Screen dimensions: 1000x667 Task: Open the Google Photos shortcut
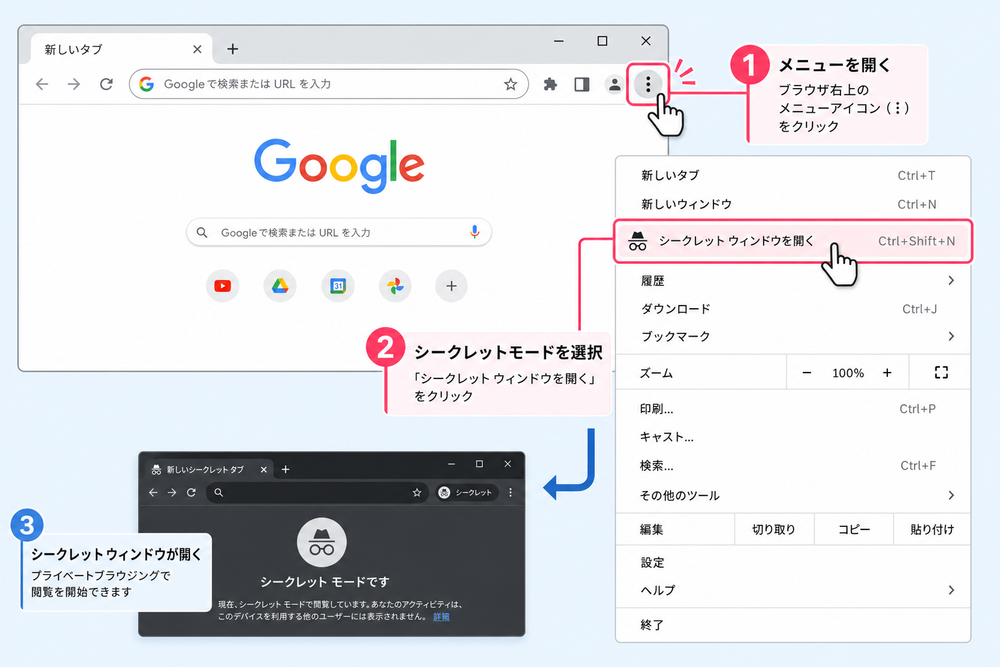point(395,286)
